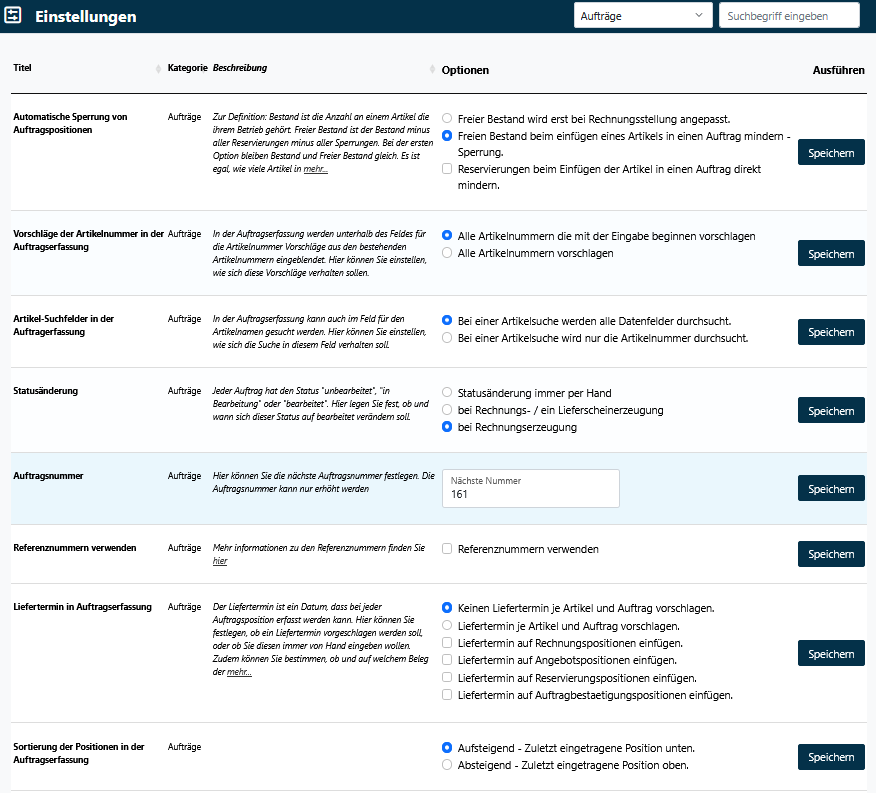The height and width of the screenshot is (793, 876).
Task: Enable 'Reservierungen beim Einfügen' checkbox
Action: (447, 169)
